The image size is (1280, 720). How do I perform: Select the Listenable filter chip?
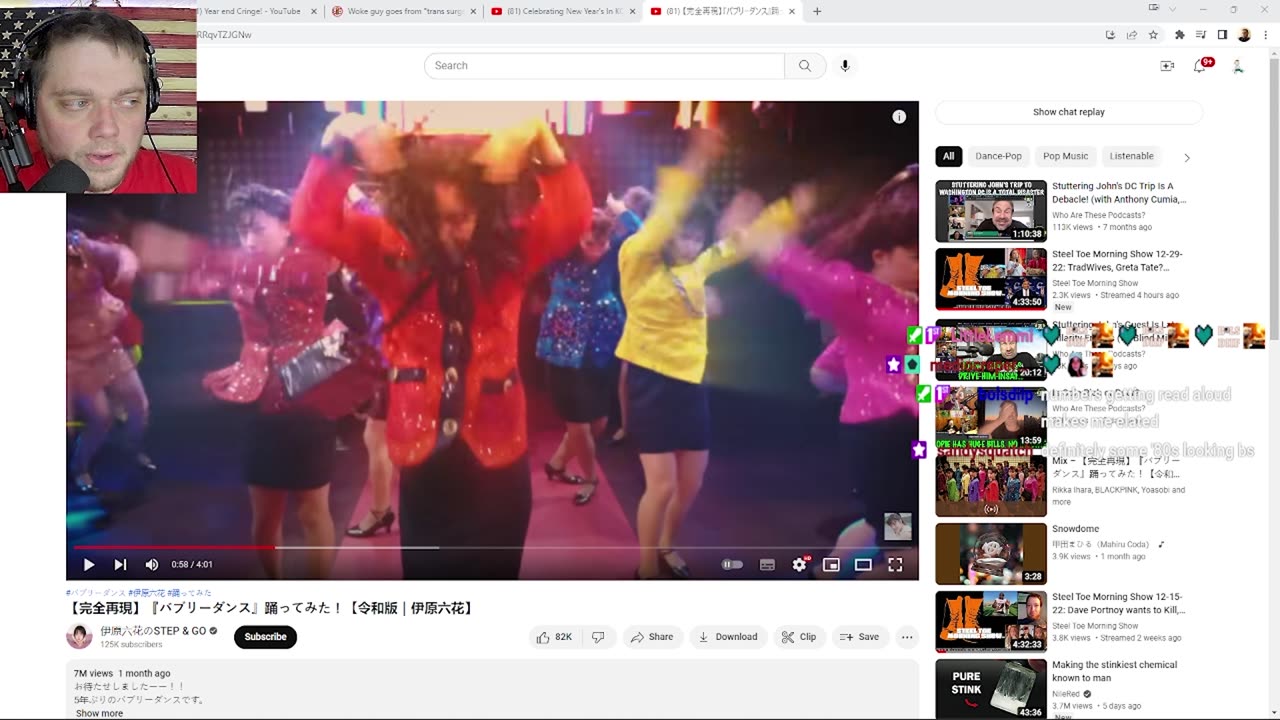tap(1131, 156)
